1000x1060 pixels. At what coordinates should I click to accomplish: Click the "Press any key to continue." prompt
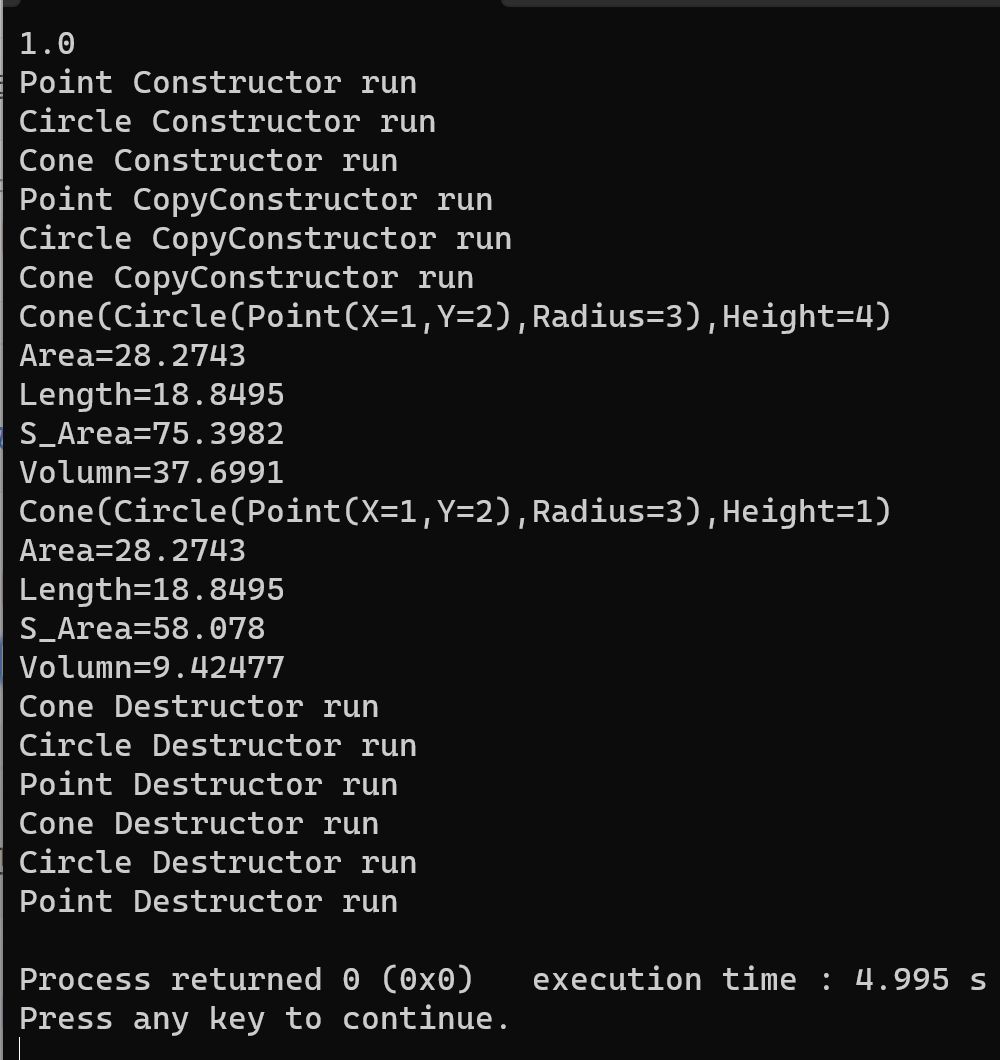click(x=265, y=1019)
